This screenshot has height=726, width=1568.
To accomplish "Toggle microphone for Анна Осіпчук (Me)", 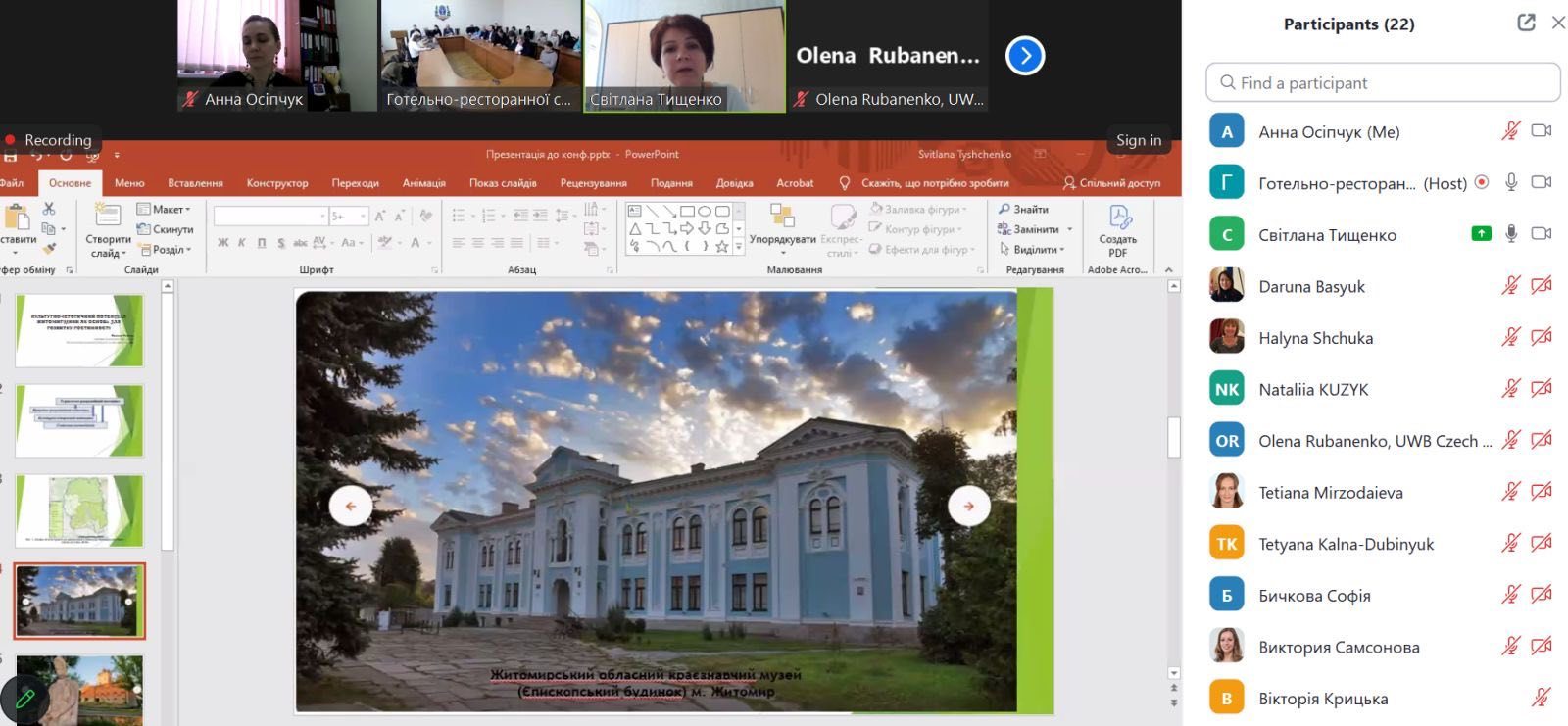I will 1510,130.
